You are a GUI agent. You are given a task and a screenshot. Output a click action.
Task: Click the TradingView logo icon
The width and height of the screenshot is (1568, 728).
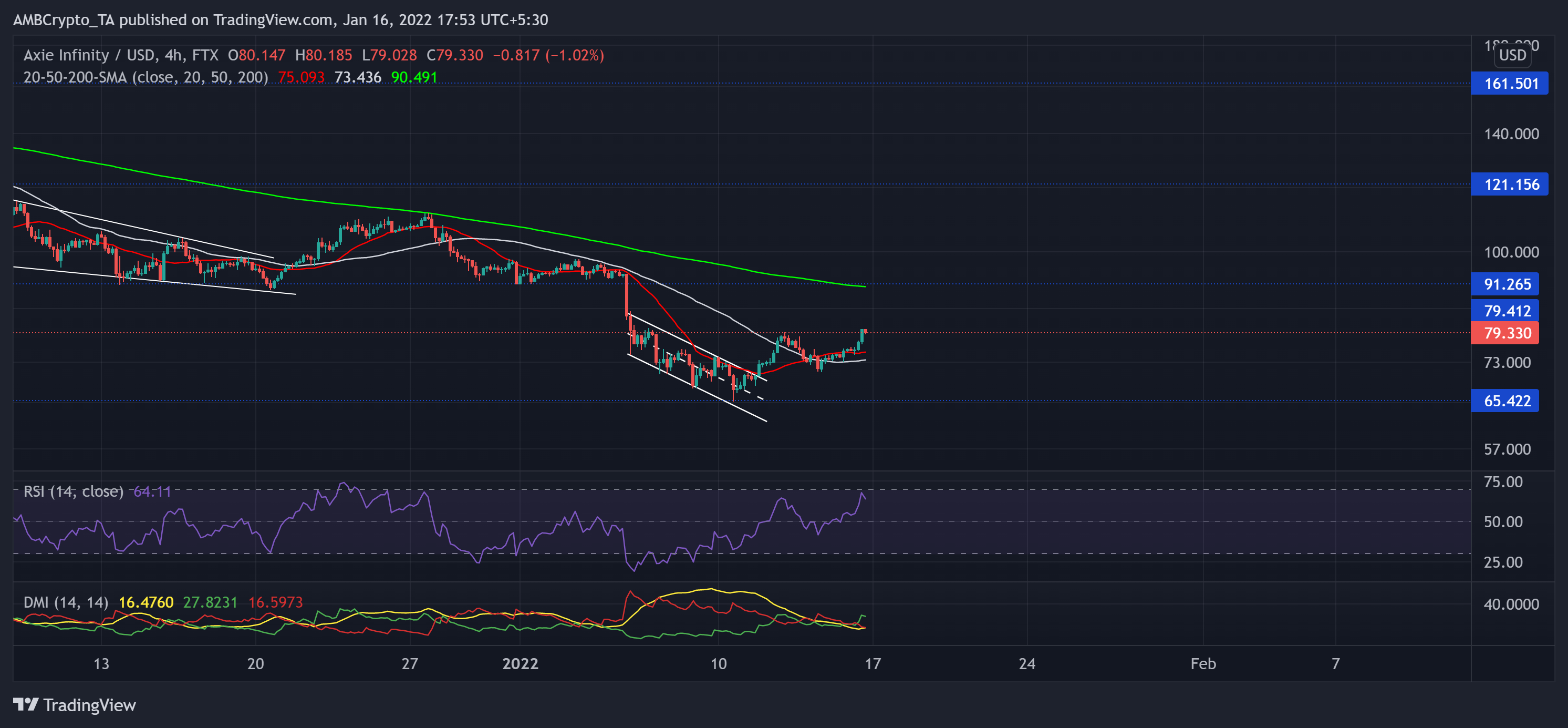[26, 705]
